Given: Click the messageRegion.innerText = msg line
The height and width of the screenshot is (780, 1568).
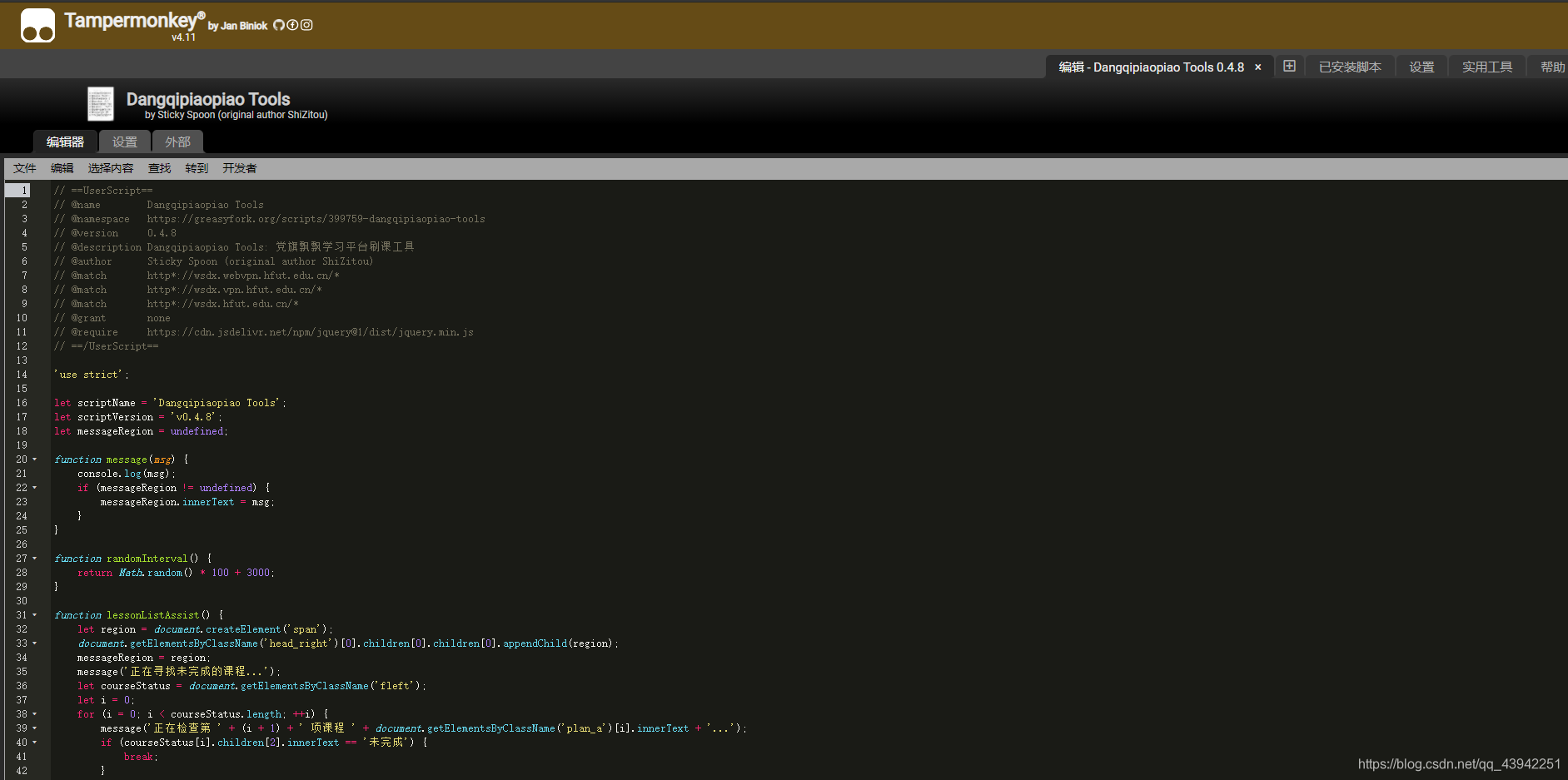Looking at the screenshot, I should [187, 502].
